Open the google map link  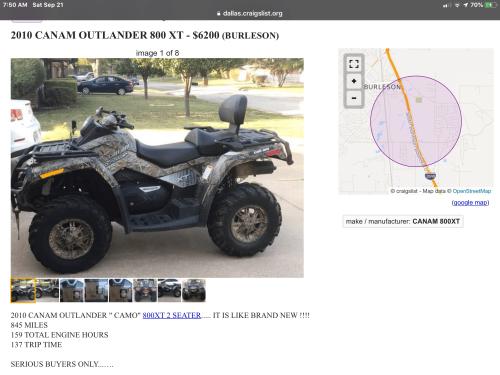tap(470, 202)
